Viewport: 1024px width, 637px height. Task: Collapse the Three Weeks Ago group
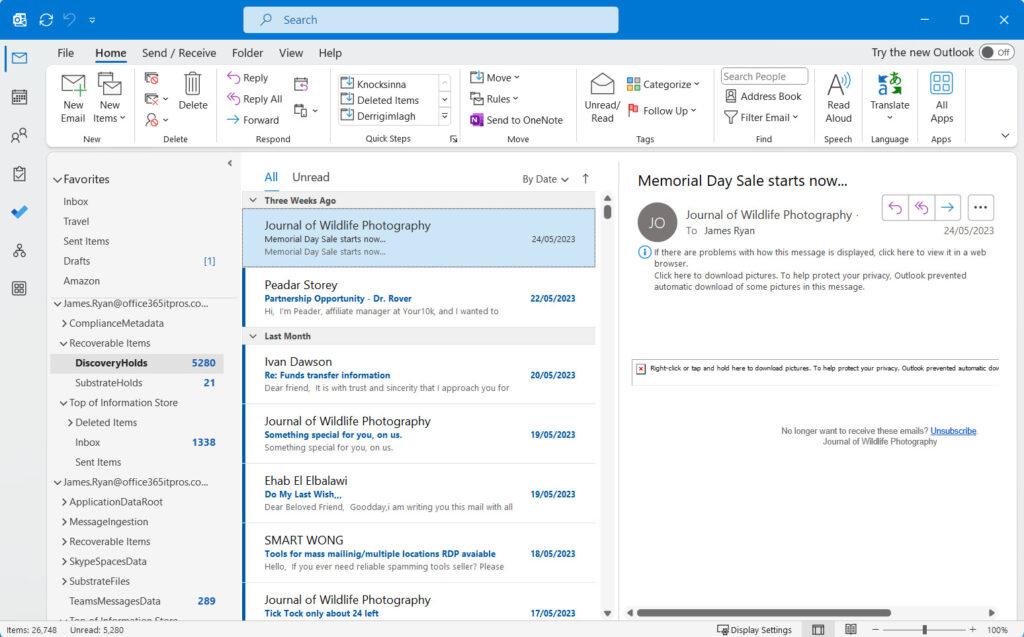pos(253,201)
